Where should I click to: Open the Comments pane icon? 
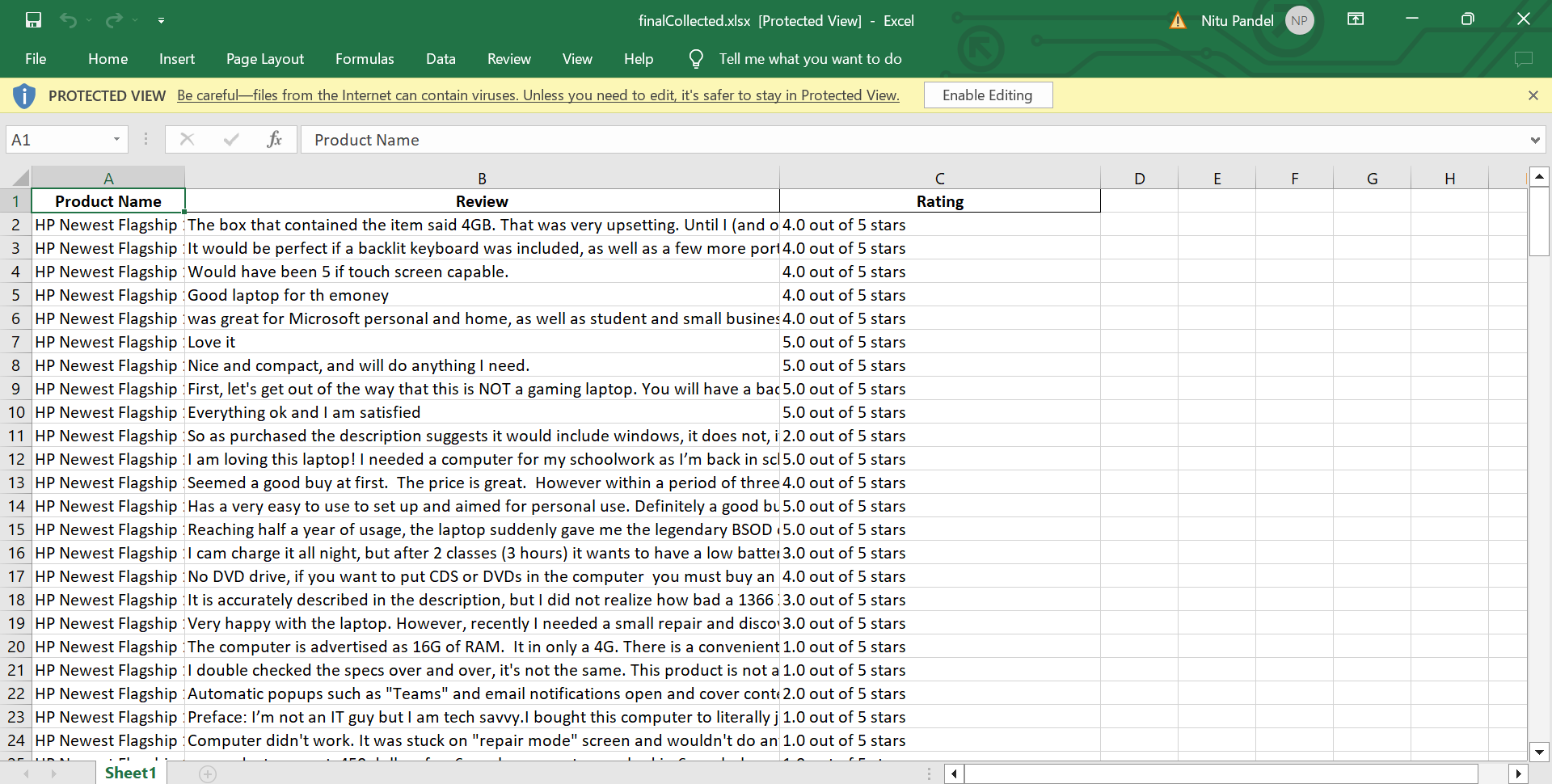click(1523, 59)
